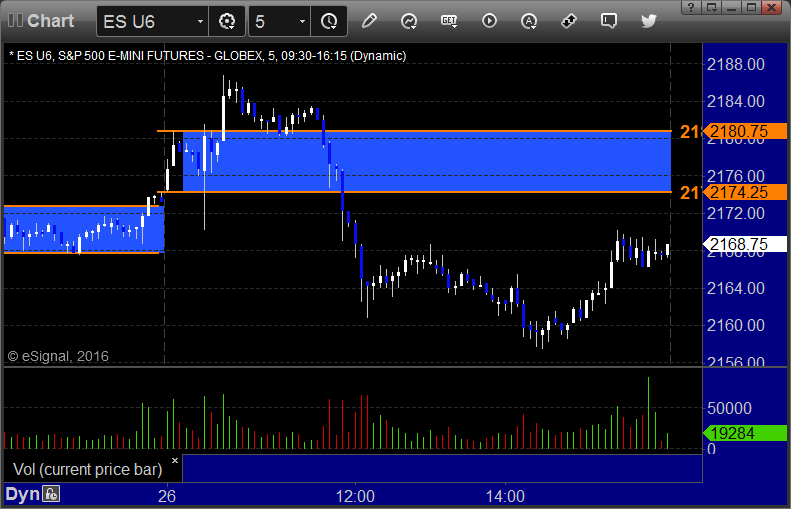Click the white 2168.75 last price label
791x509 pixels.
coord(745,244)
